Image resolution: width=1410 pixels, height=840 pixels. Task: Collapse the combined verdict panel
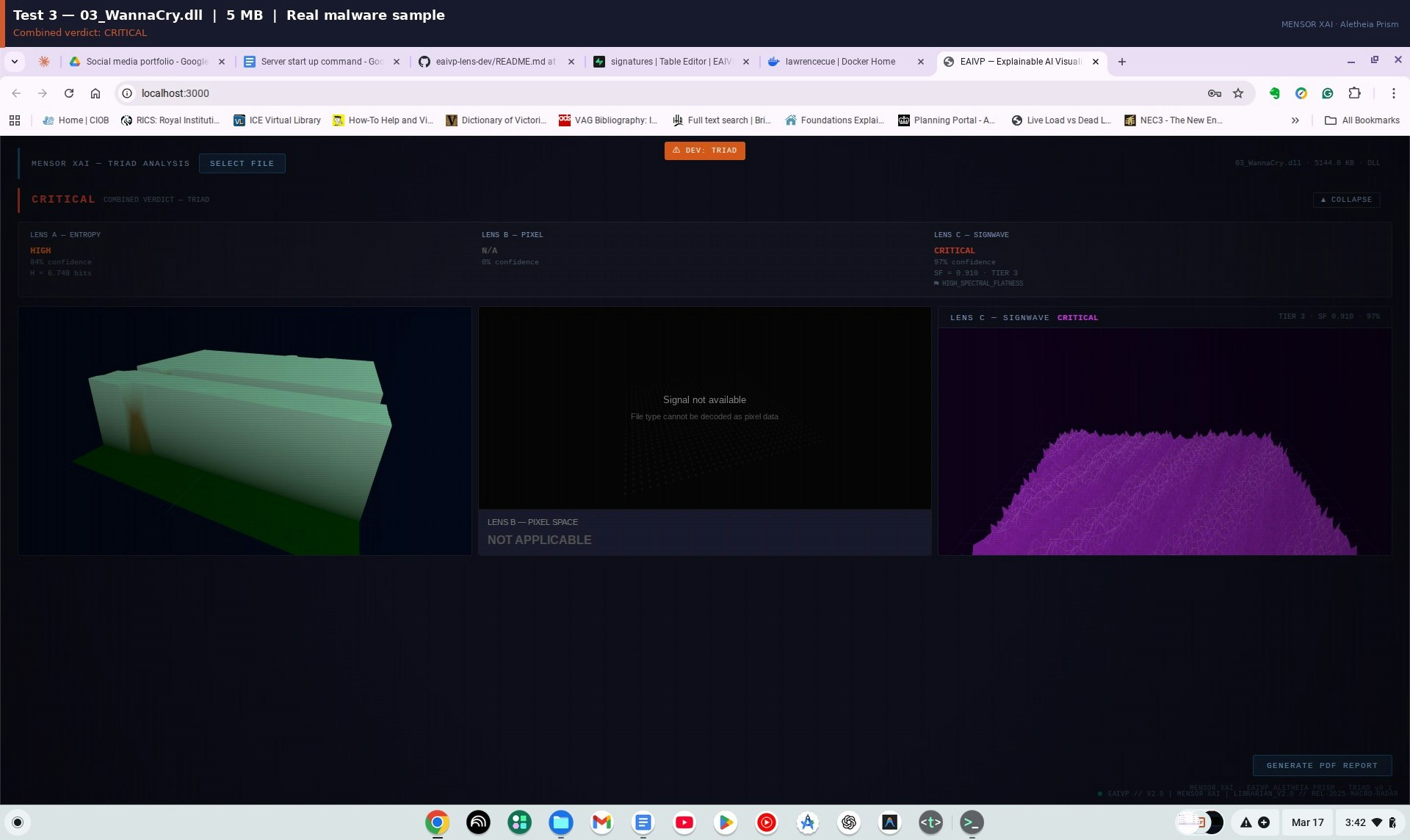[x=1346, y=200]
